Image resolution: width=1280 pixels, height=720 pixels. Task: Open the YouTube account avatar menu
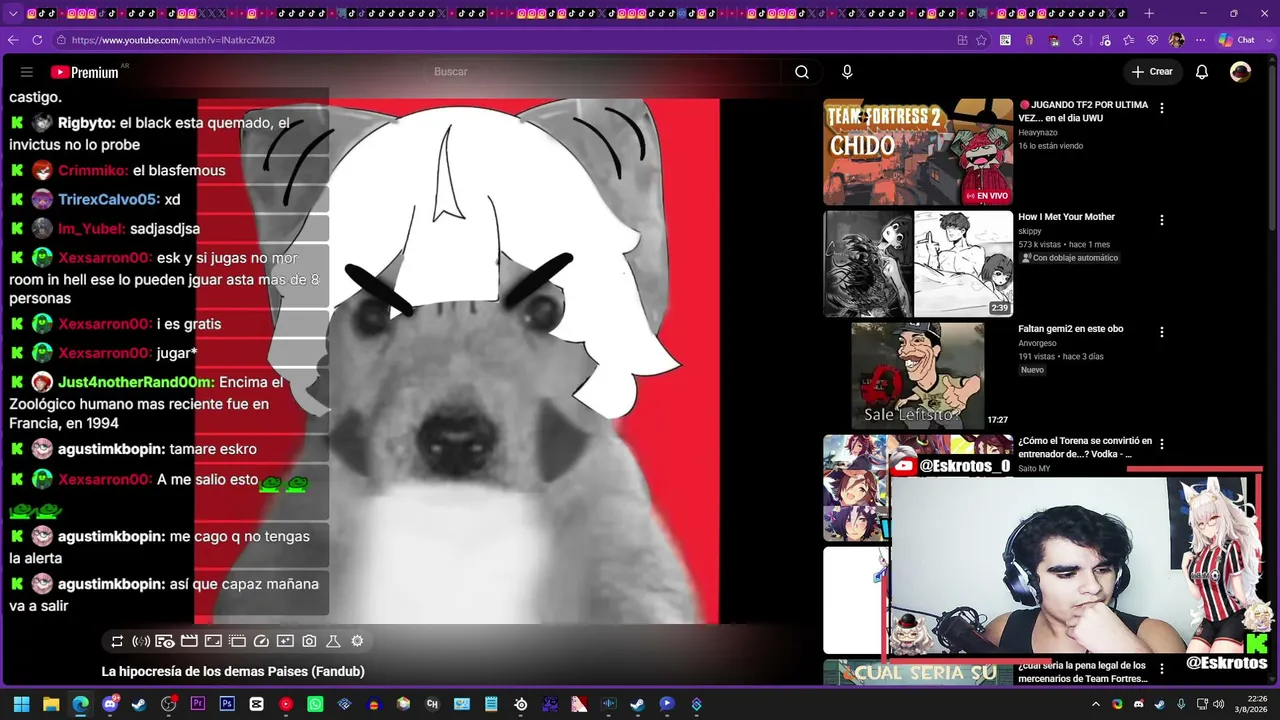1240,72
